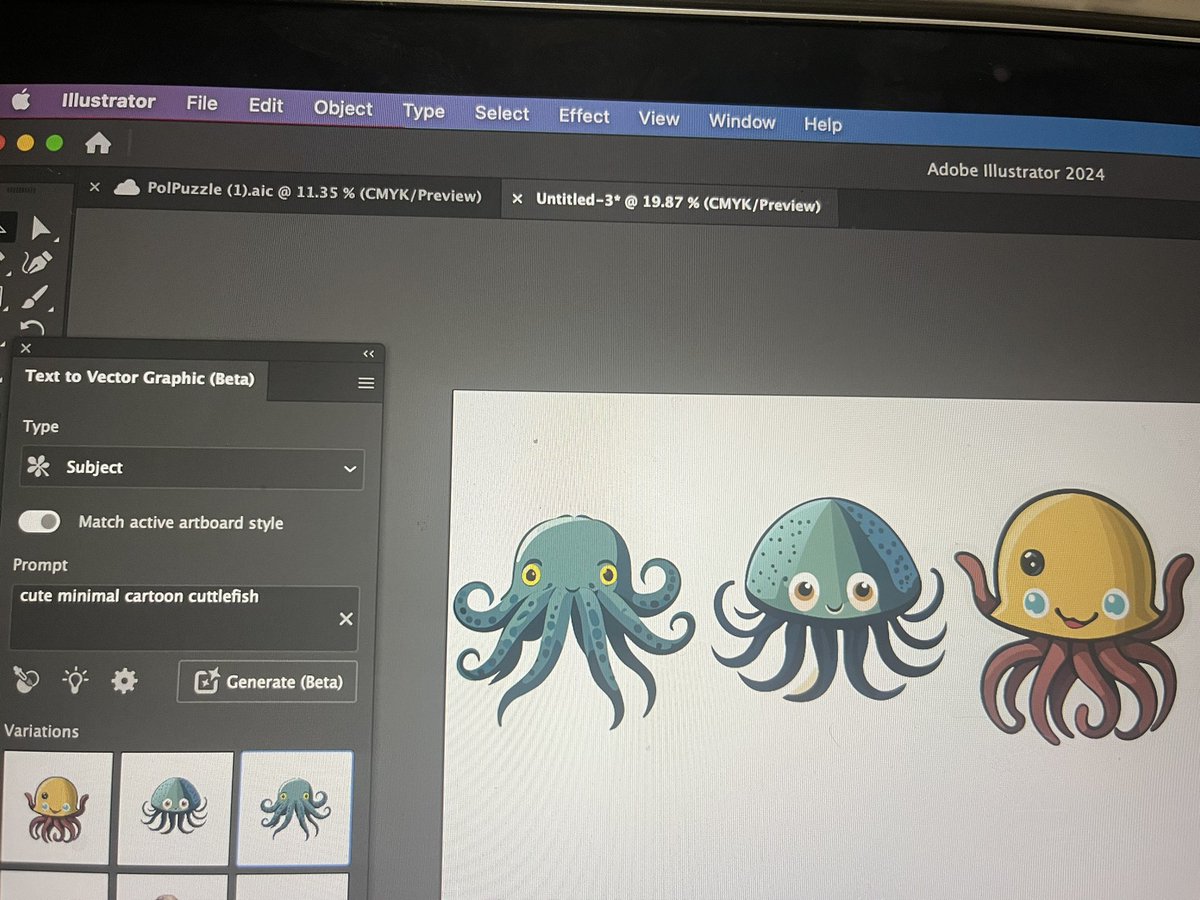Select the yellow cuttlefish variation thumbnail
Image resolution: width=1200 pixels, height=900 pixels.
click(x=57, y=808)
